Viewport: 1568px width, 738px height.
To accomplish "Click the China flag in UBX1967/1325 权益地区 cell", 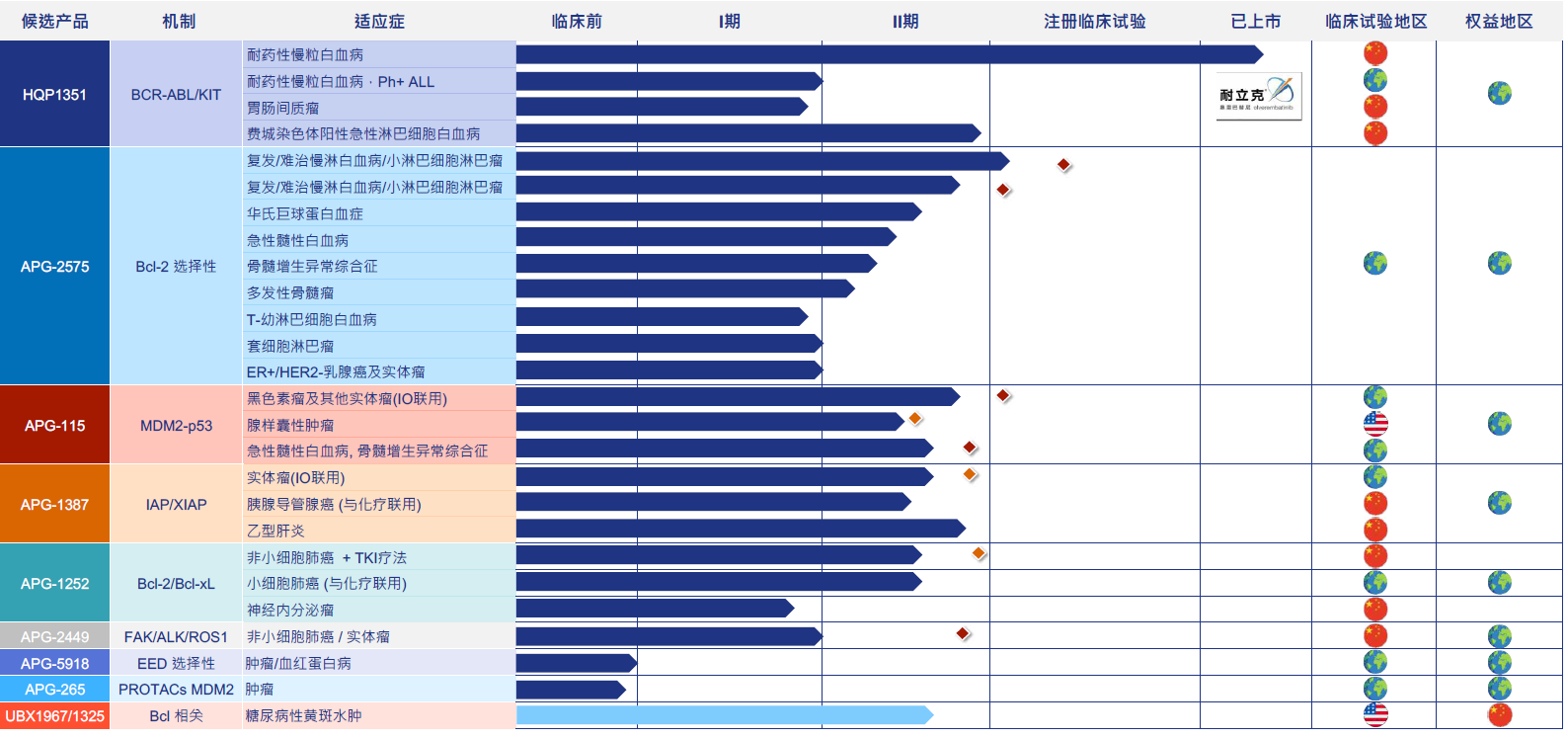I will coord(1499,714).
